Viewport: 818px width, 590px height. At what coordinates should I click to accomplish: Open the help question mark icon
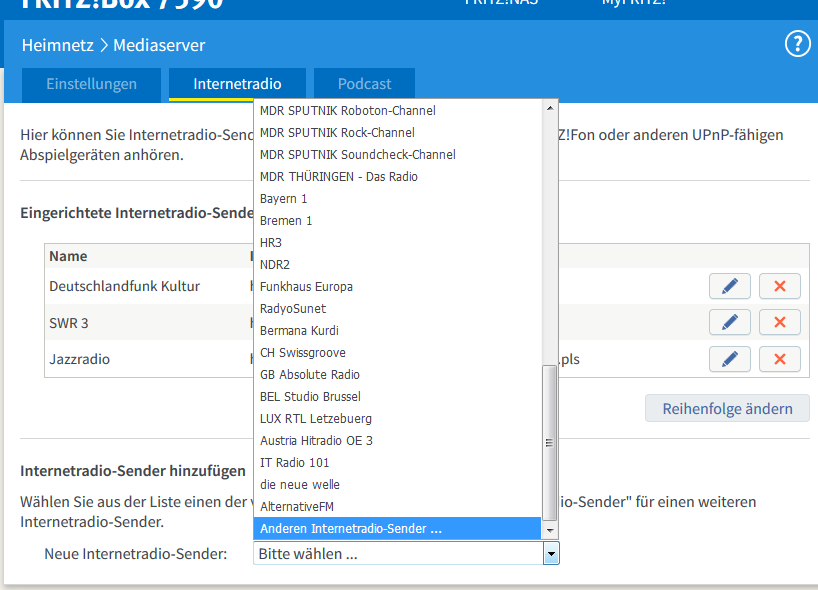click(798, 45)
